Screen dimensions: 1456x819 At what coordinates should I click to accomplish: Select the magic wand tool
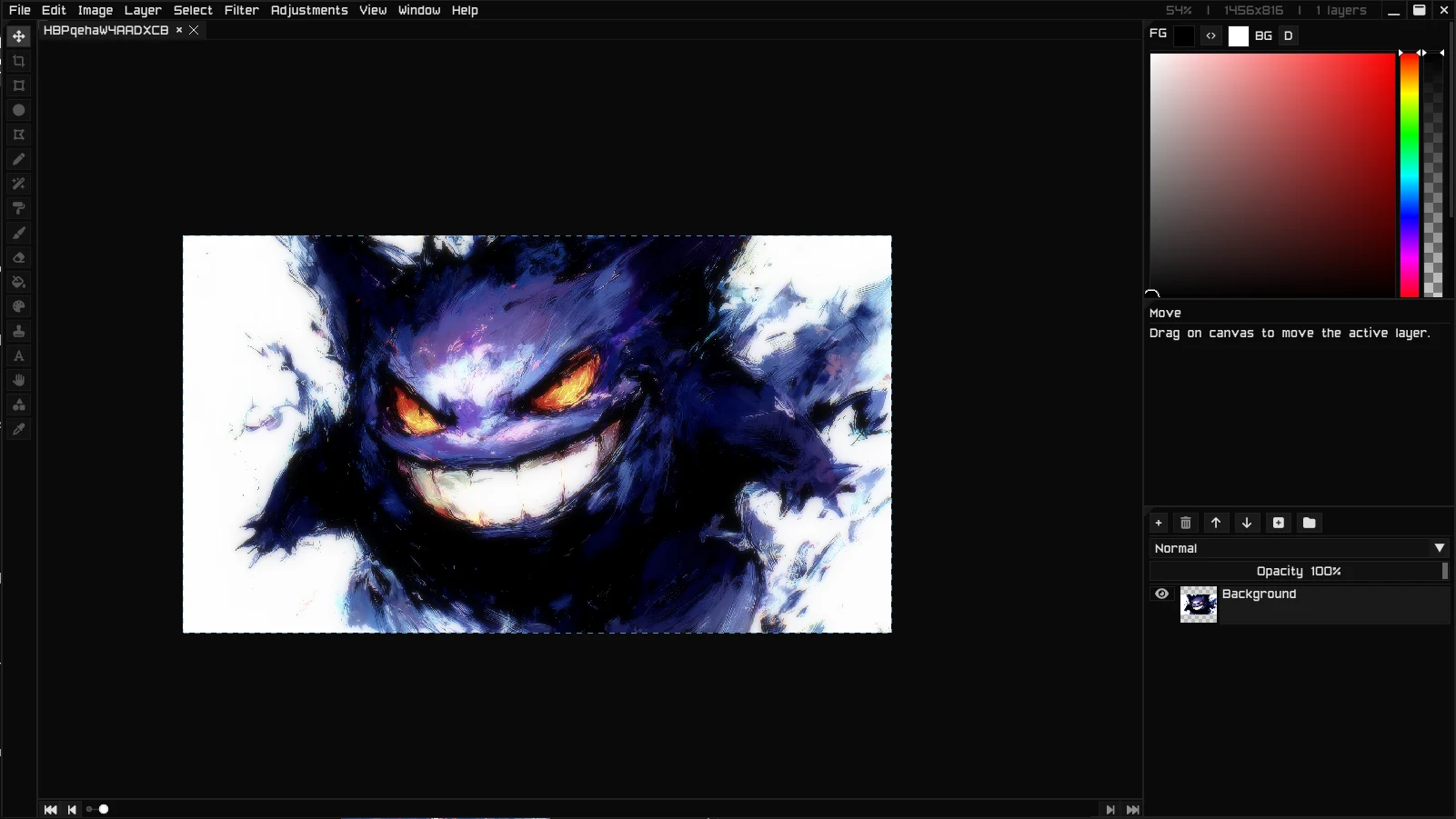[x=19, y=184]
